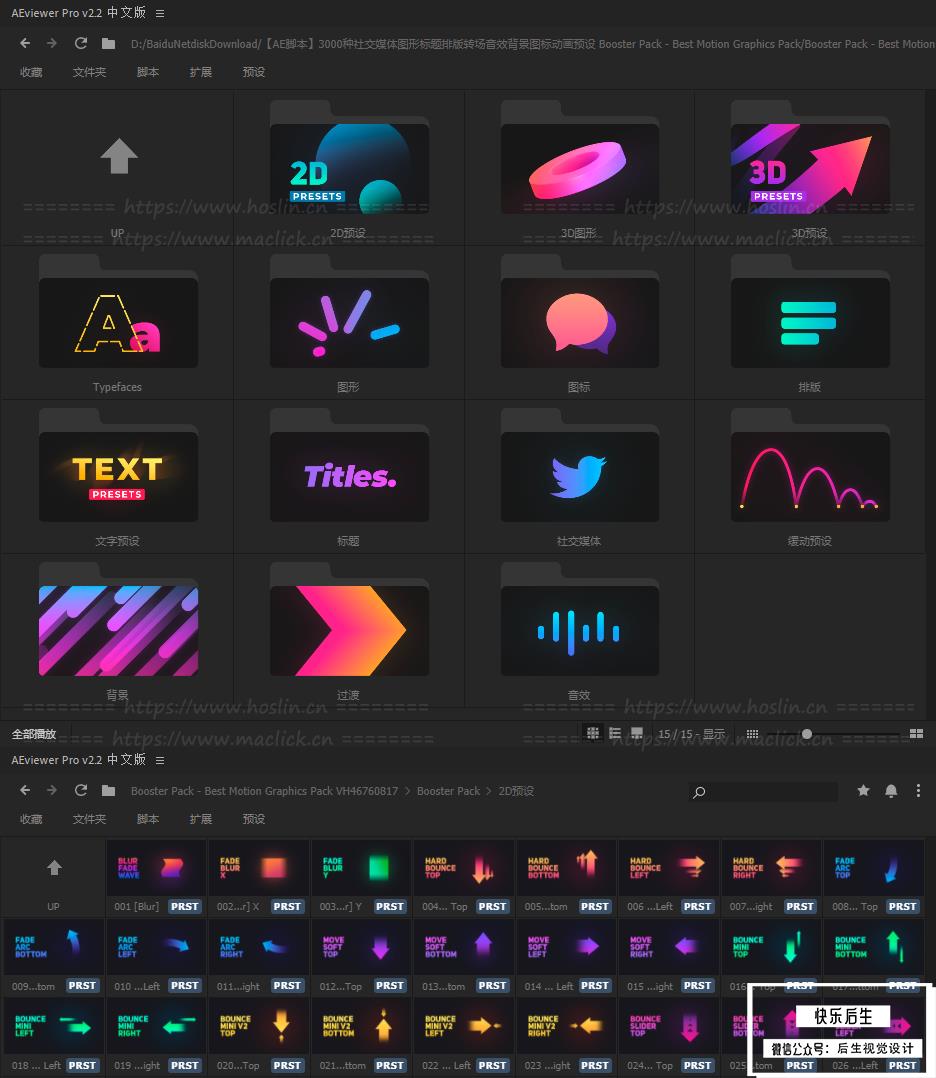Viewport: 936px width, 1078px height.
Task: Click the UP arrow in the lower preset grid
Action: (x=54, y=868)
